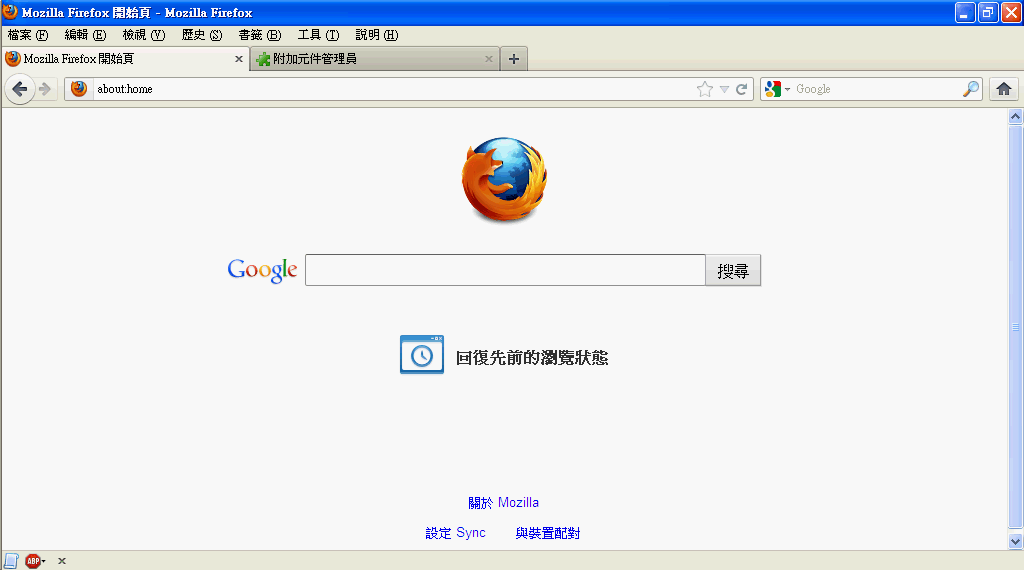Viewport: 1024px width, 570px height.
Task: Select the Mozilla Firefox 開始頁 tab
Action: [x=125, y=59]
